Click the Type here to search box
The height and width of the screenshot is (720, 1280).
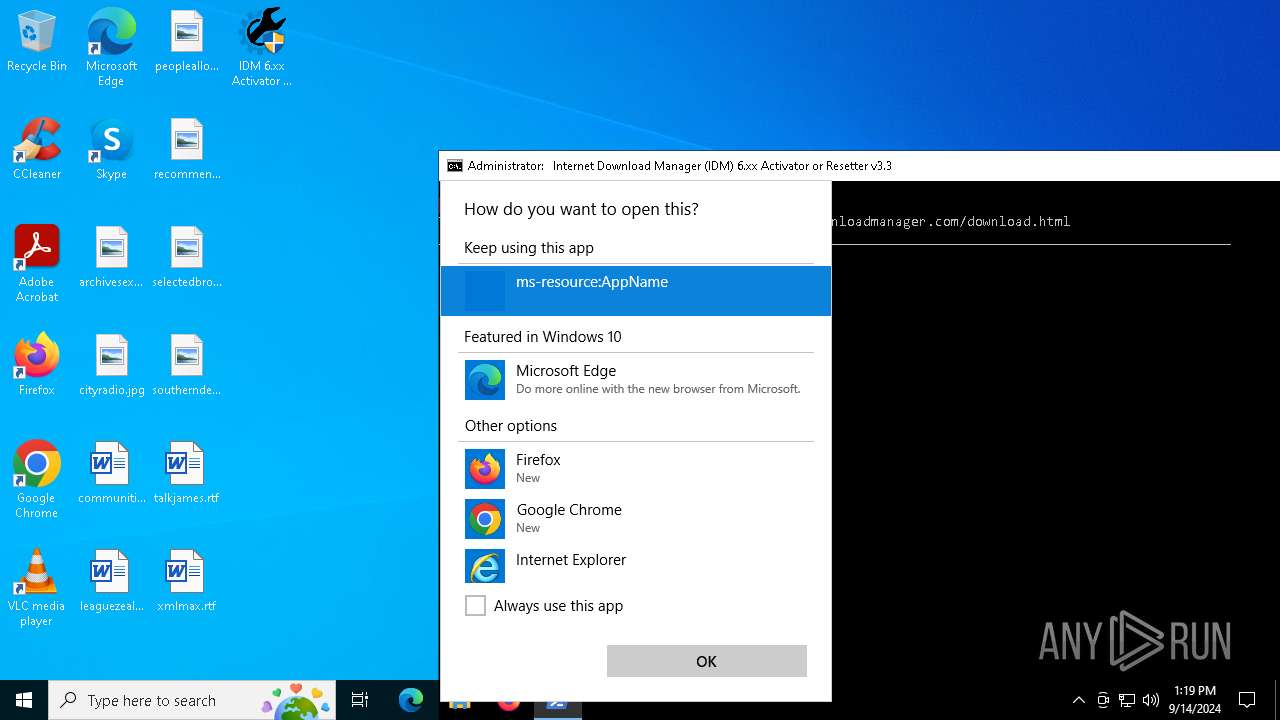[x=194, y=700]
